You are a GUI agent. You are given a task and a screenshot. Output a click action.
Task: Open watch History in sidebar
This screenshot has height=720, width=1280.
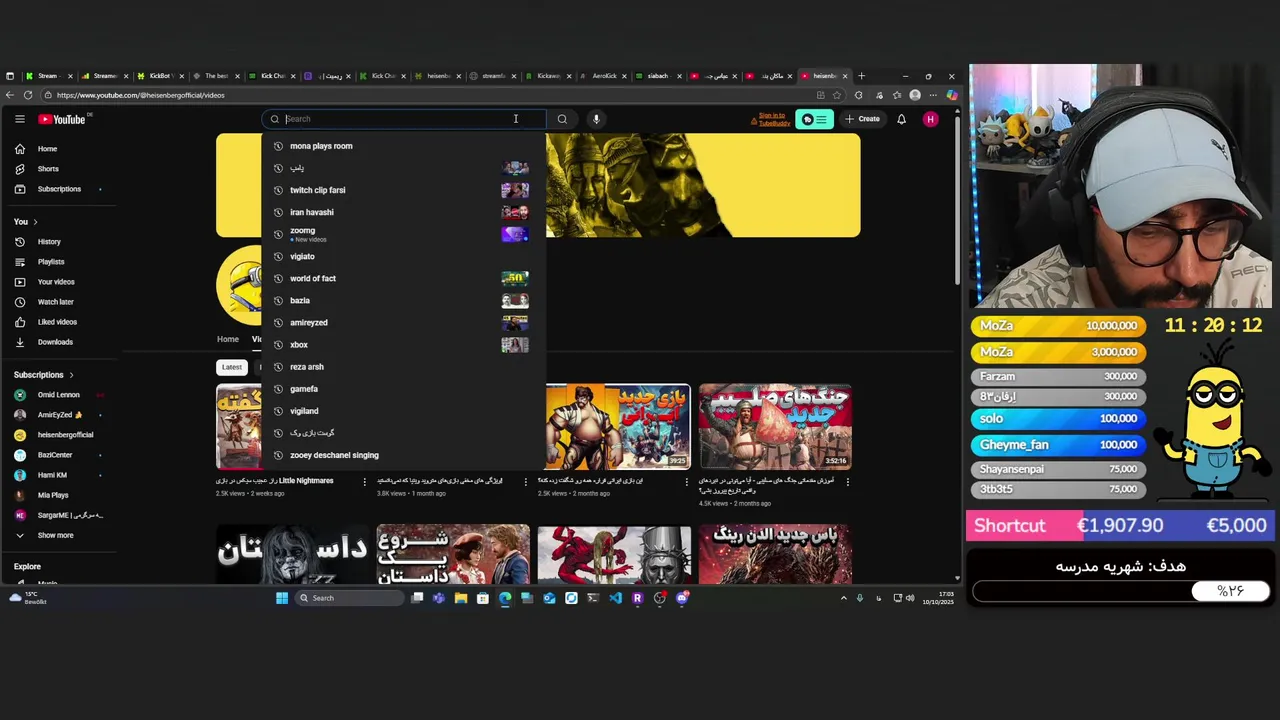[49, 242]
